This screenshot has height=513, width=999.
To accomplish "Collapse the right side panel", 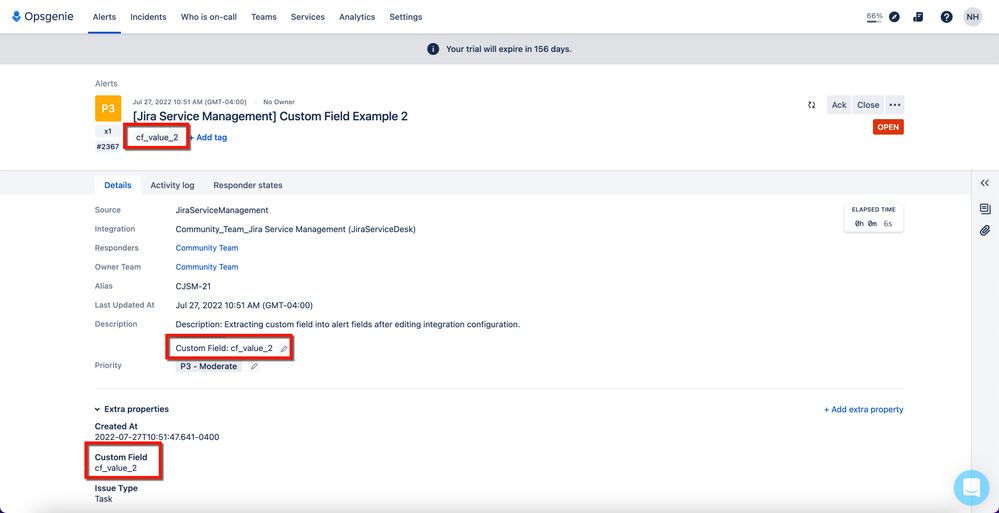I will pyautogui.click(x=984, y=183).
